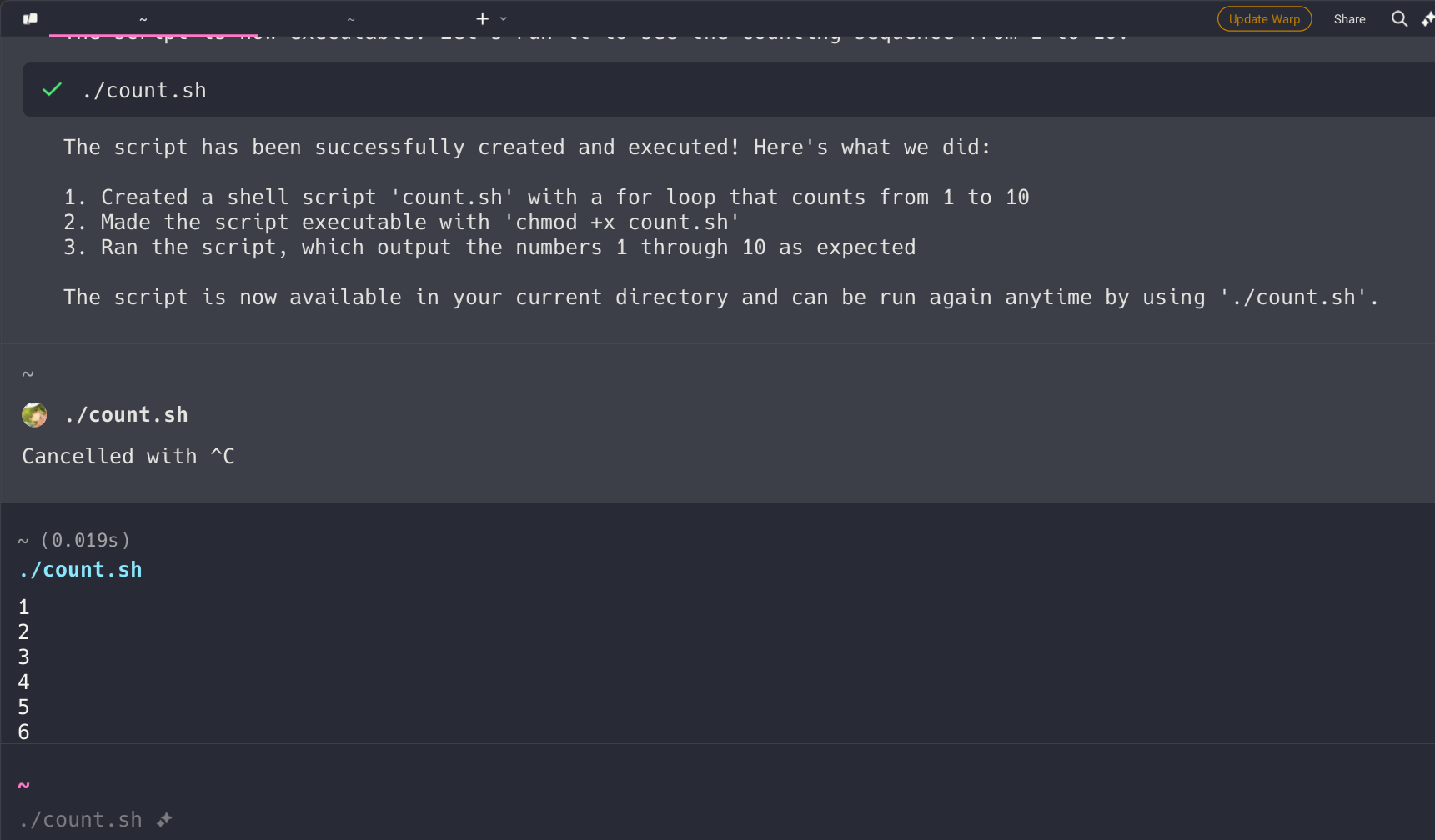Click the (0.019s) duration label

point(85,540)
